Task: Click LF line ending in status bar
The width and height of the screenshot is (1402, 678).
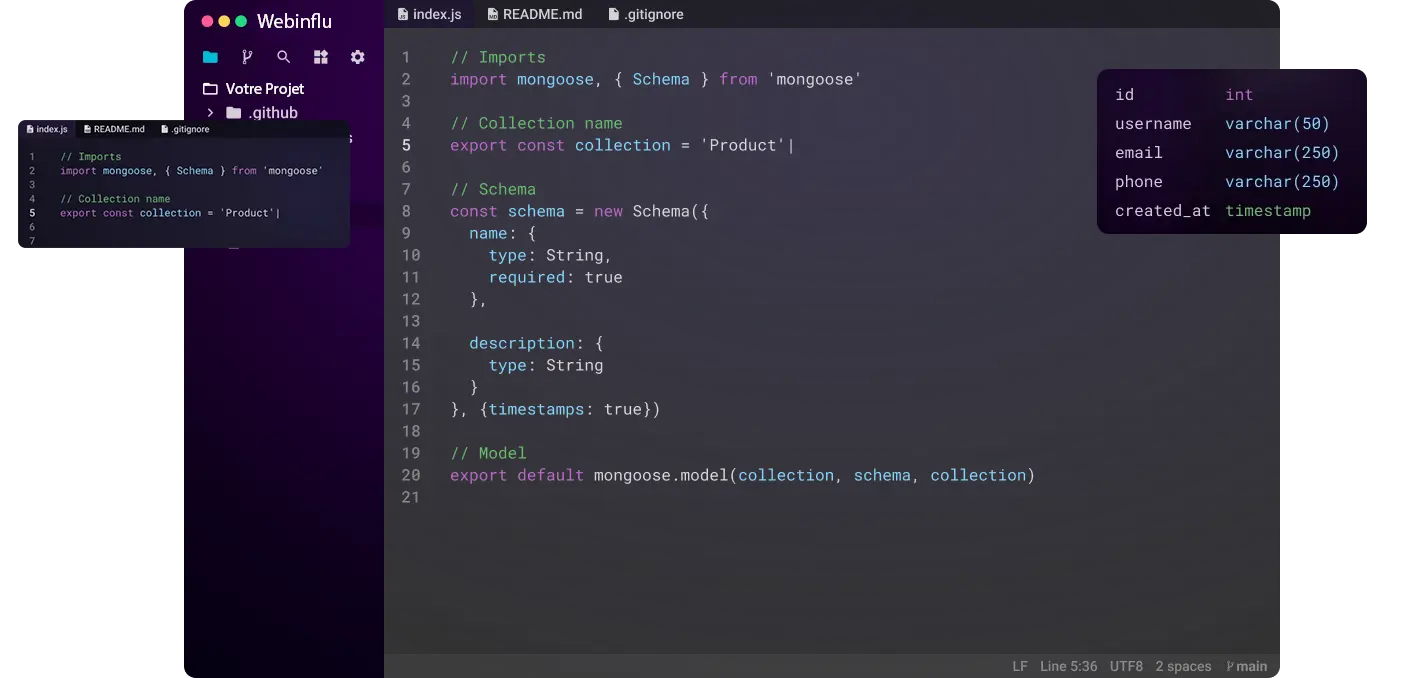Action: point(1020,666)
